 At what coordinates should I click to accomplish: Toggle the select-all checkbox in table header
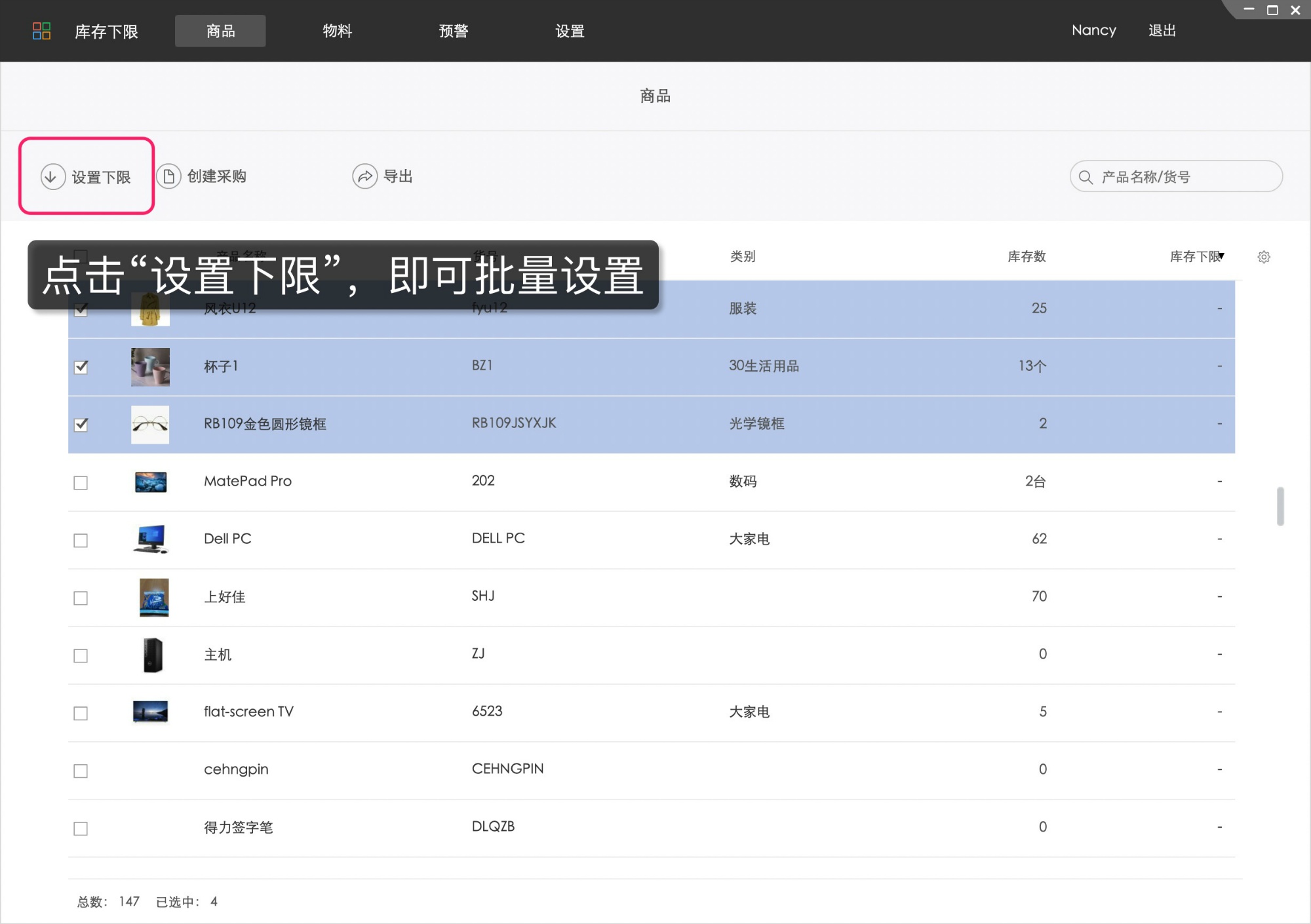[81, 256]
